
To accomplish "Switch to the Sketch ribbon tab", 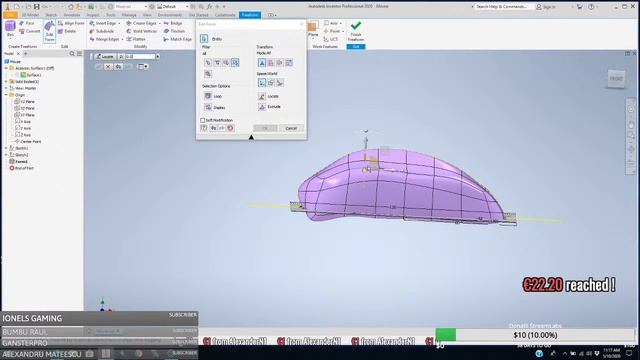I will [51, 15].
